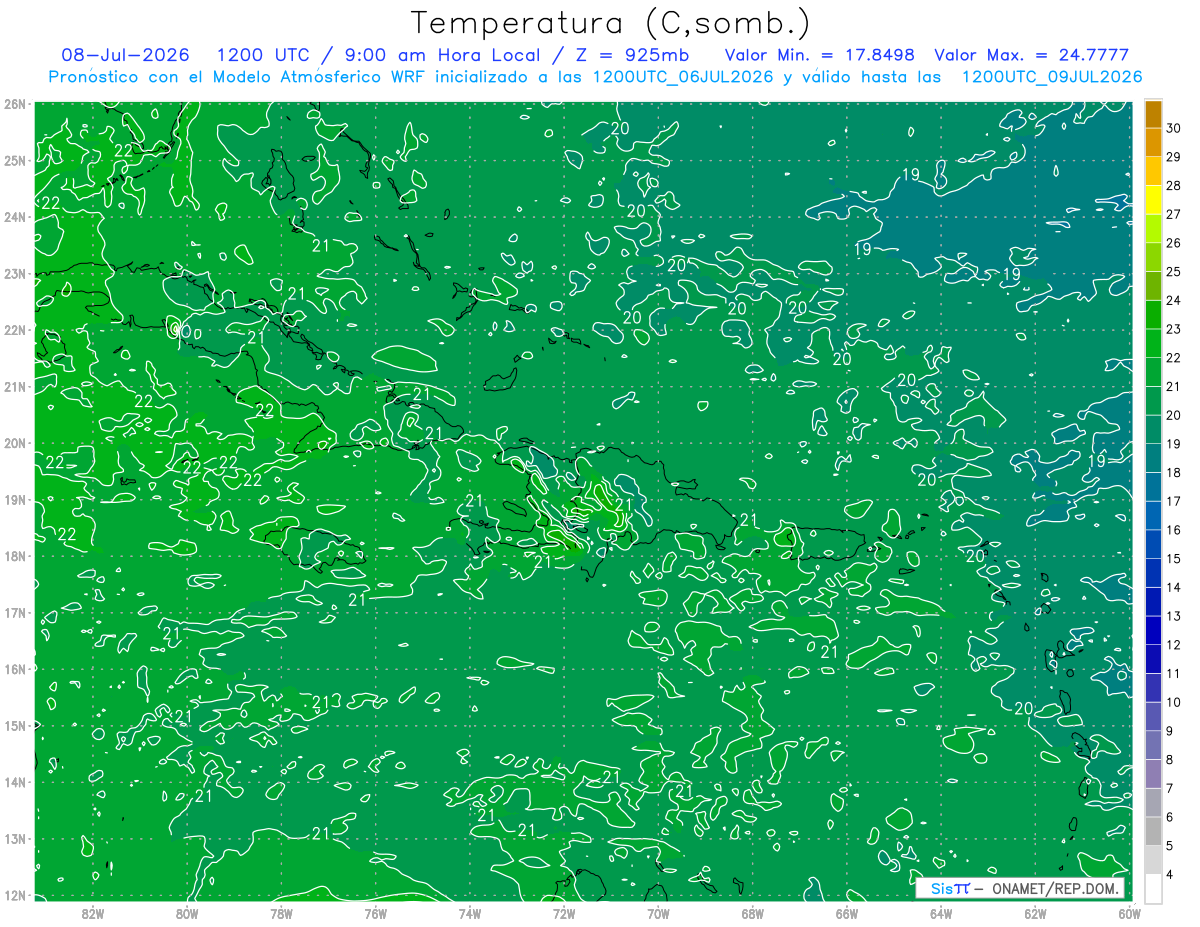Click the longitude axis label "78W"
The image size is (1200, 927).
[x=281, y=913]
